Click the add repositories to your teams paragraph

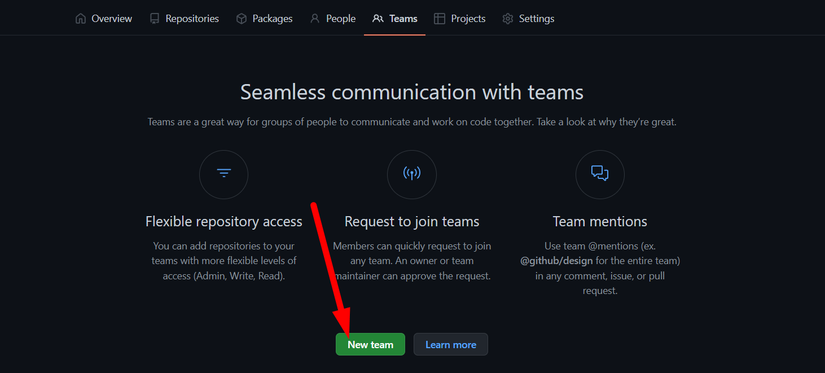[224, 261]
